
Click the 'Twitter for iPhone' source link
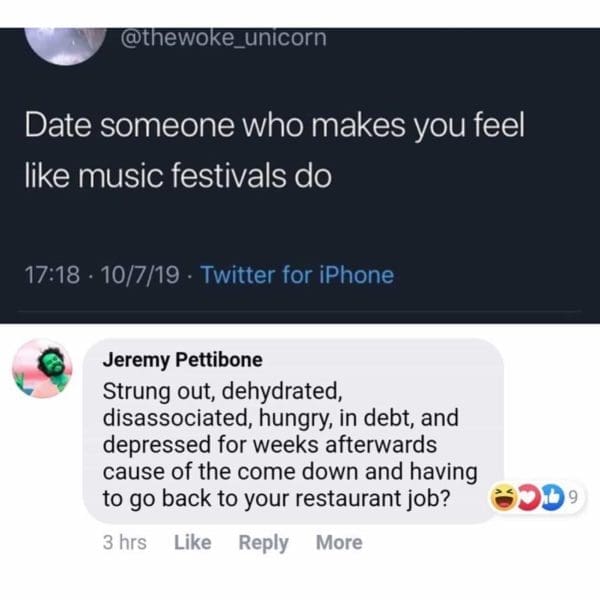pyautogui.click(x=297, y=275)
